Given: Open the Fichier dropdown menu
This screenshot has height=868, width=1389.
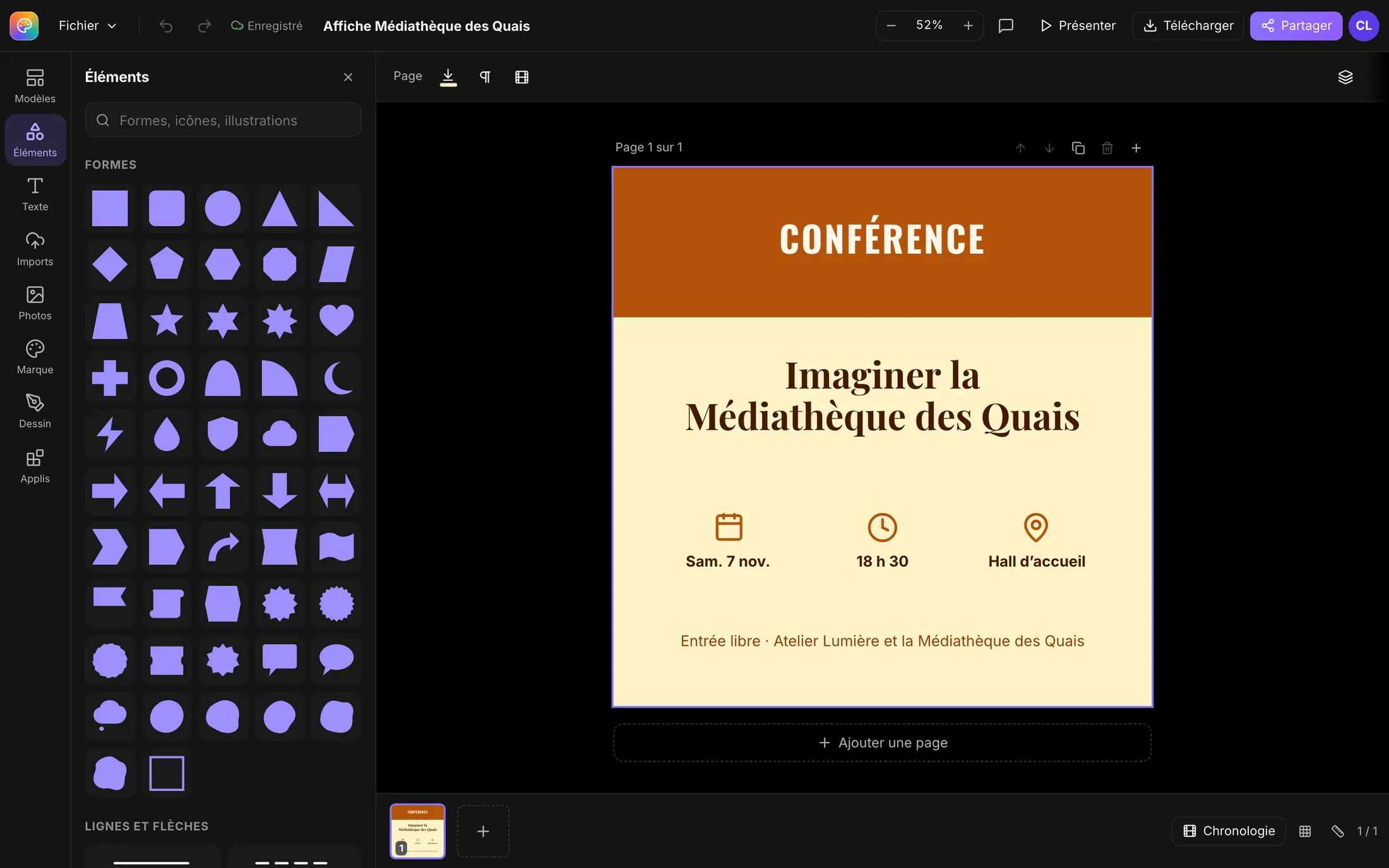Looking at the screenshot, I should coord(87,26).
